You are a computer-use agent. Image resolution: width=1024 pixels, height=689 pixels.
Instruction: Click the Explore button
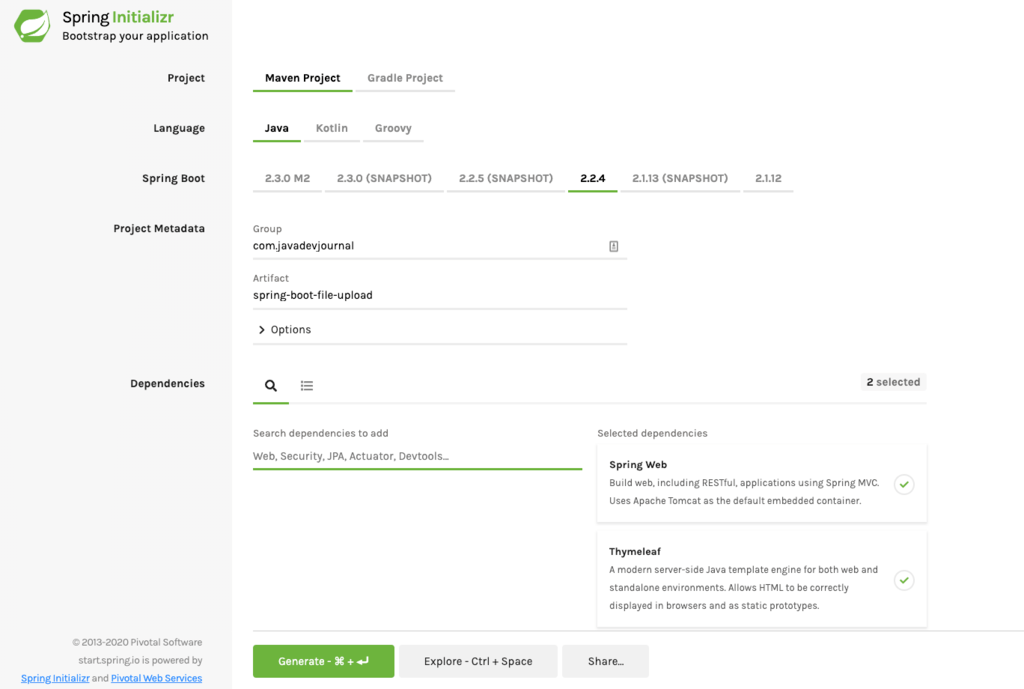coord(478,661)
